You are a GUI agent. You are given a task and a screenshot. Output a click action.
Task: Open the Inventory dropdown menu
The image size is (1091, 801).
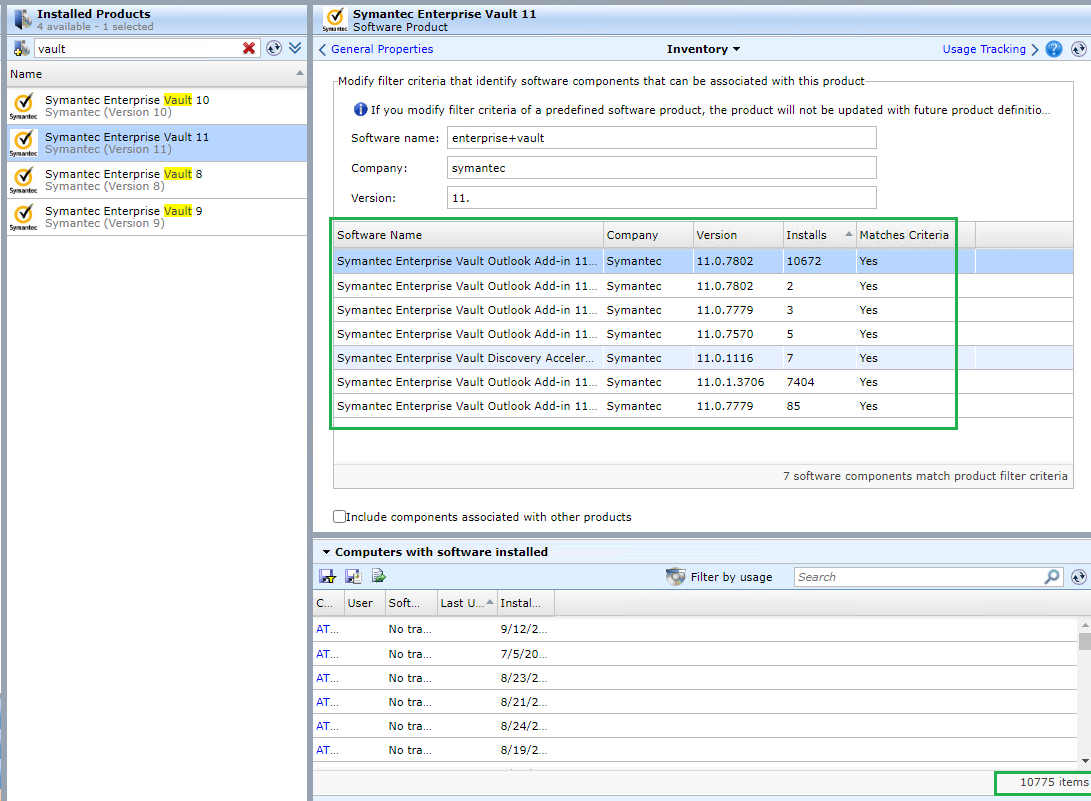703,49
